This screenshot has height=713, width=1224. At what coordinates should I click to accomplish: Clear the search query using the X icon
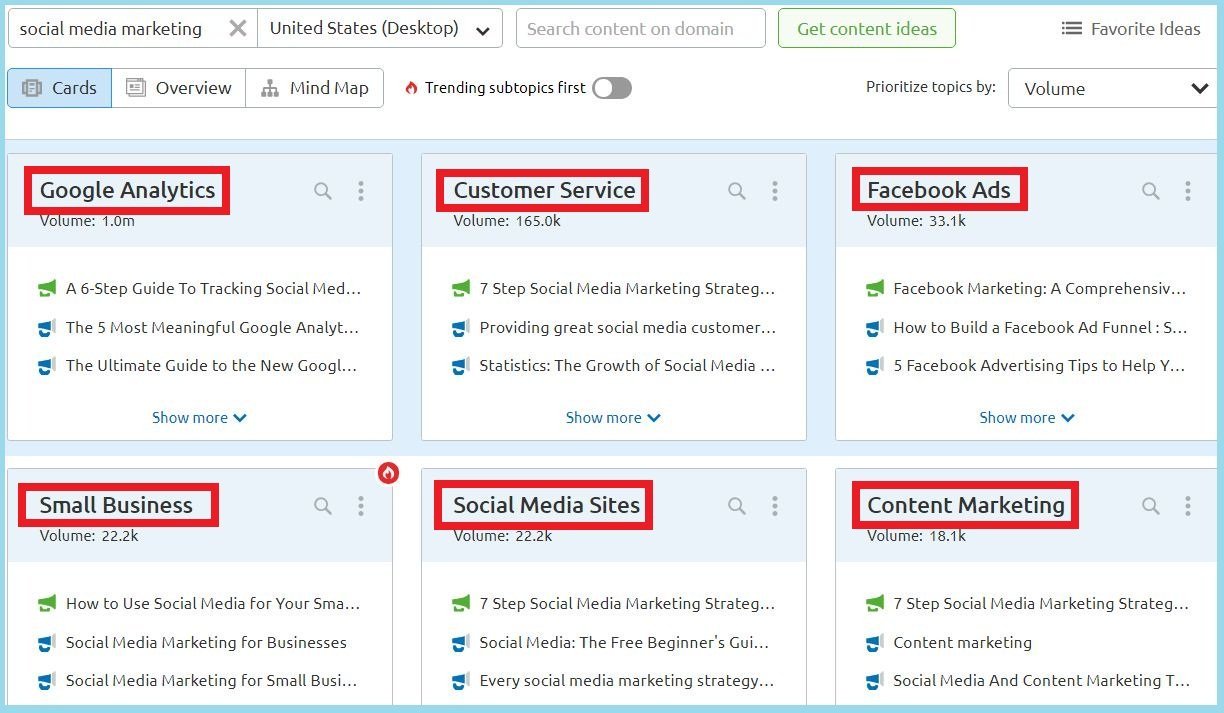click(x=237, y=28)
